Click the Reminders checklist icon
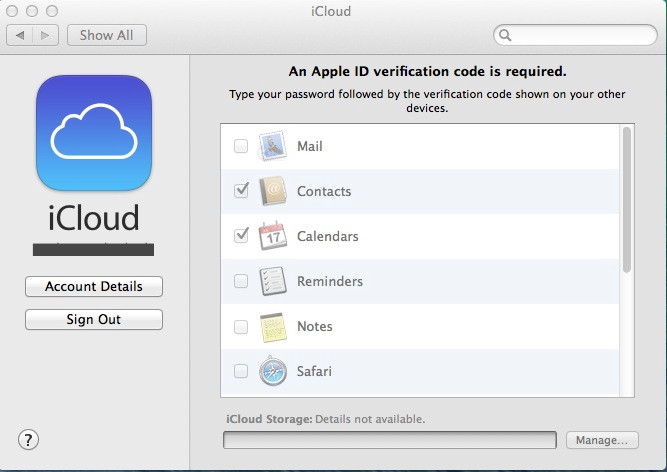 [x=273, y=281]
